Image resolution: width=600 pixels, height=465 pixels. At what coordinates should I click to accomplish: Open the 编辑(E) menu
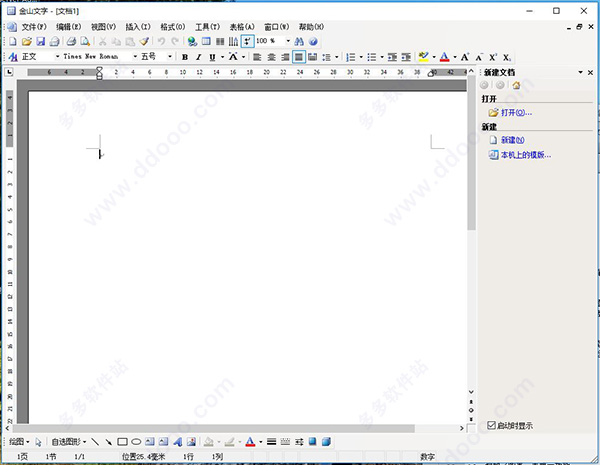pos(68,27)
